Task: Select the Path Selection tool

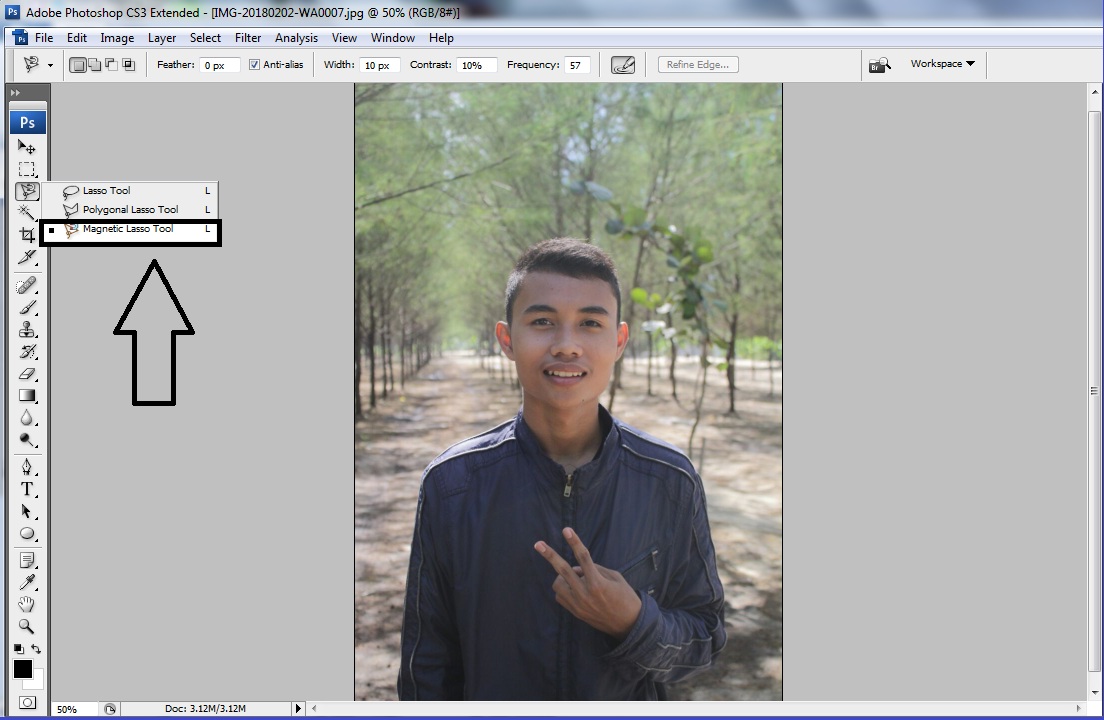Action: tap(27, 512)
